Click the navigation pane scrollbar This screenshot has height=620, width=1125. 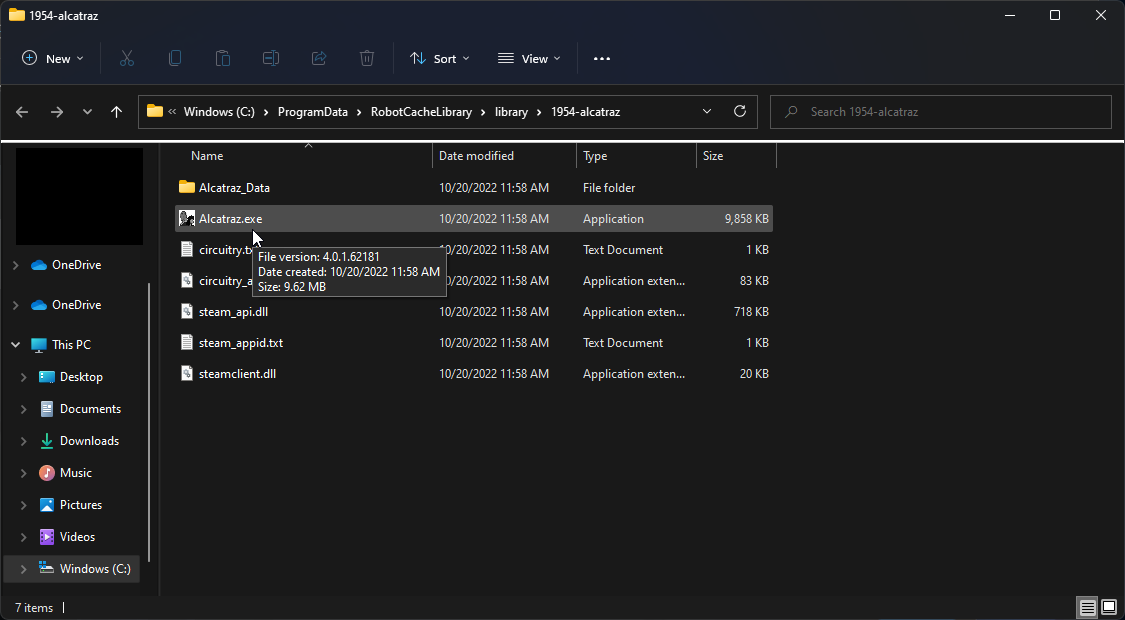pyautogui.click(x=149, y=423)
